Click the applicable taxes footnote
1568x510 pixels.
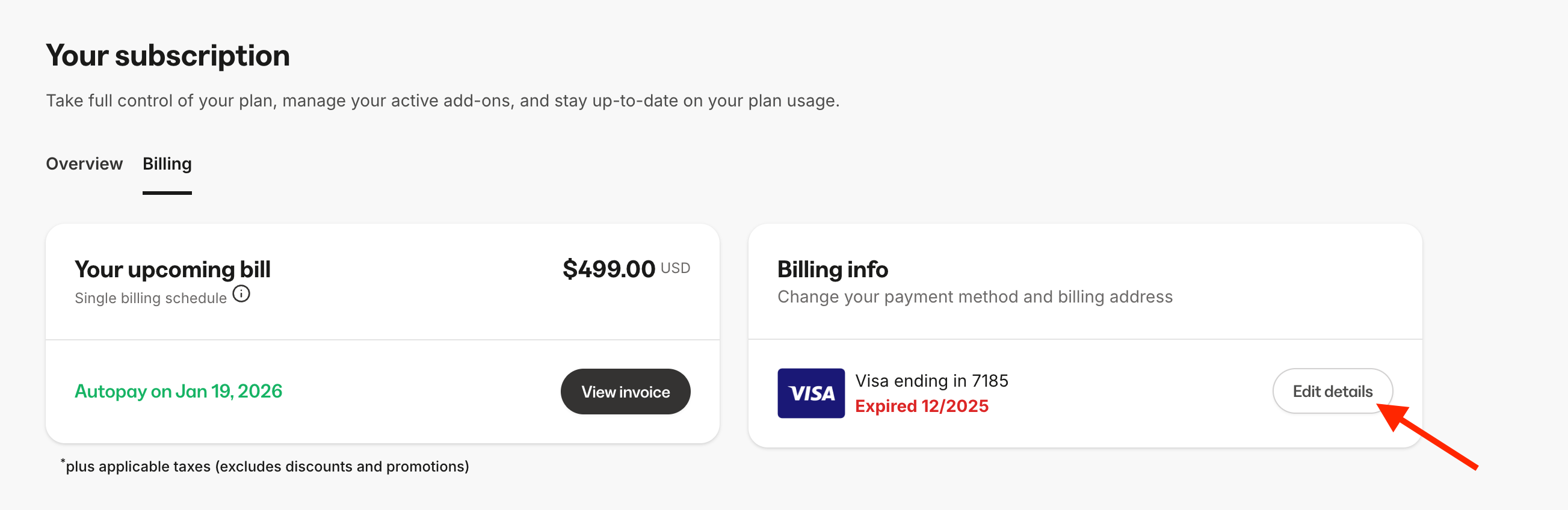(x=265, y=466)
